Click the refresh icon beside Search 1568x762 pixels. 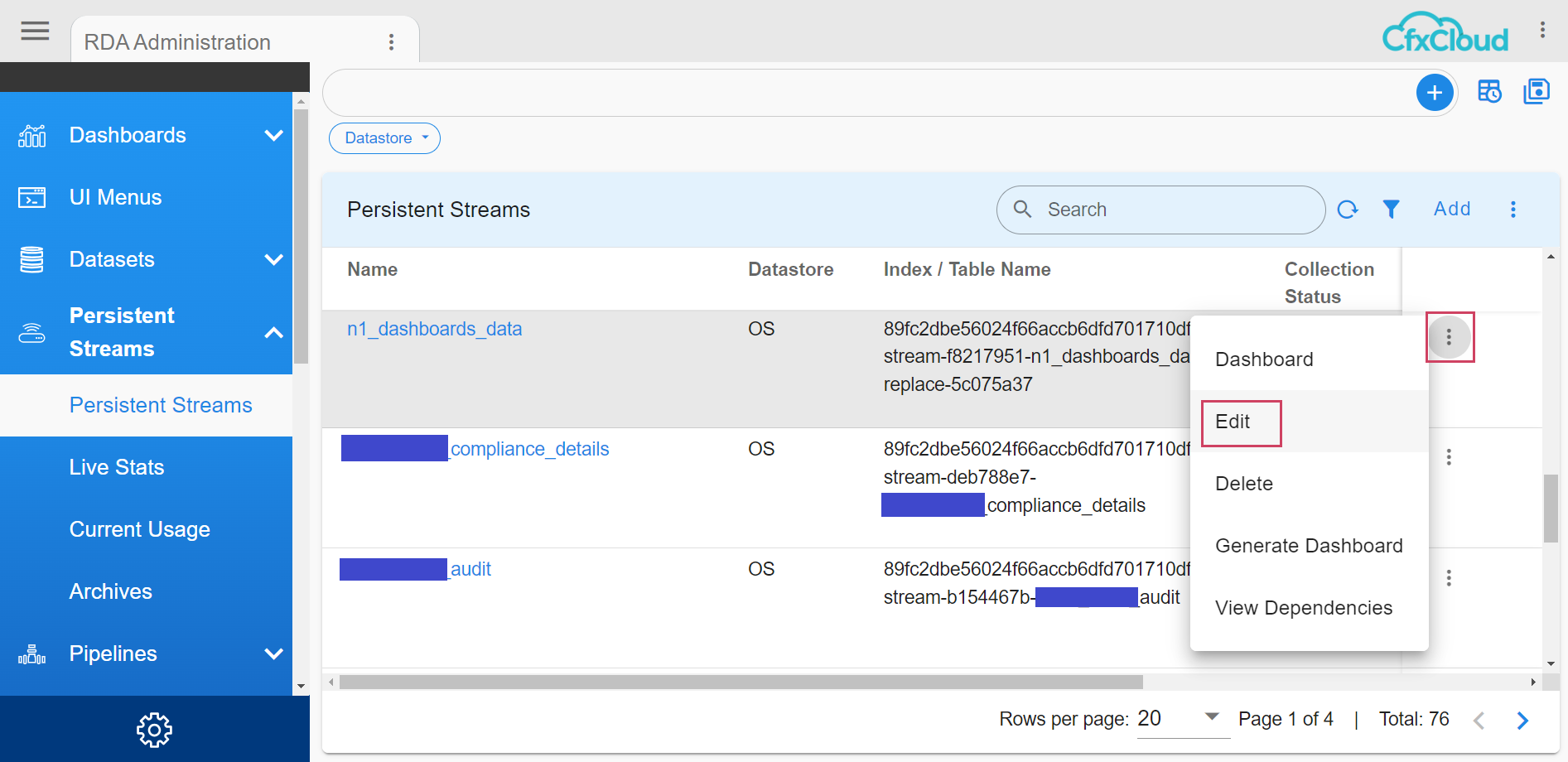coord(1348,210)
